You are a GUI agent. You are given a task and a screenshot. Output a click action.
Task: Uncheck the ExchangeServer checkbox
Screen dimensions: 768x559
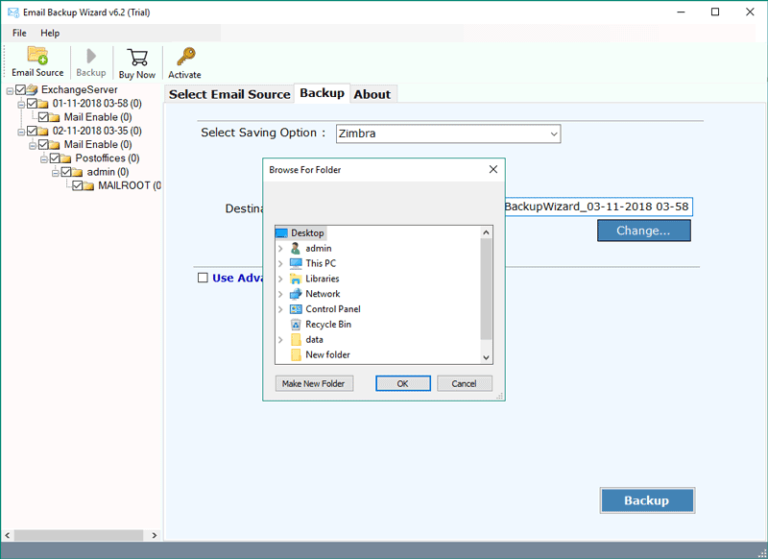coord(20,90)
